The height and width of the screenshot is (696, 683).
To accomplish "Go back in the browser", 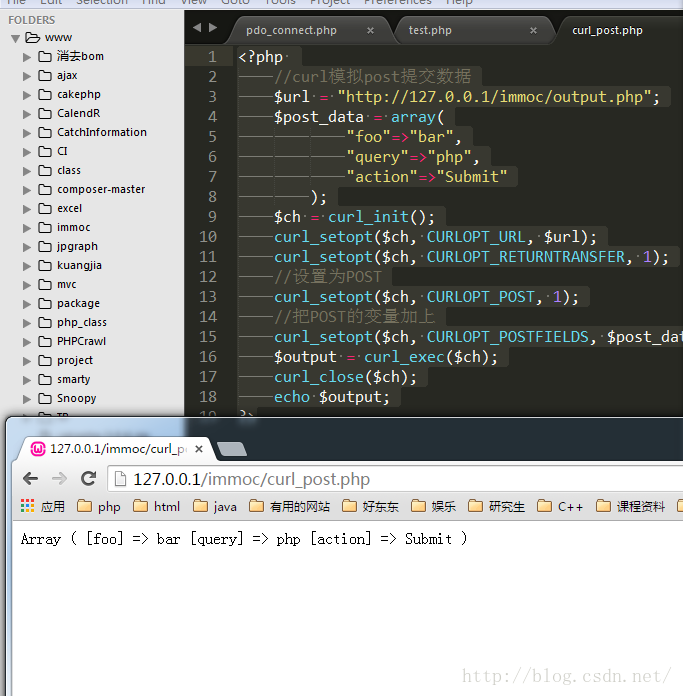I will click(31, 479).
